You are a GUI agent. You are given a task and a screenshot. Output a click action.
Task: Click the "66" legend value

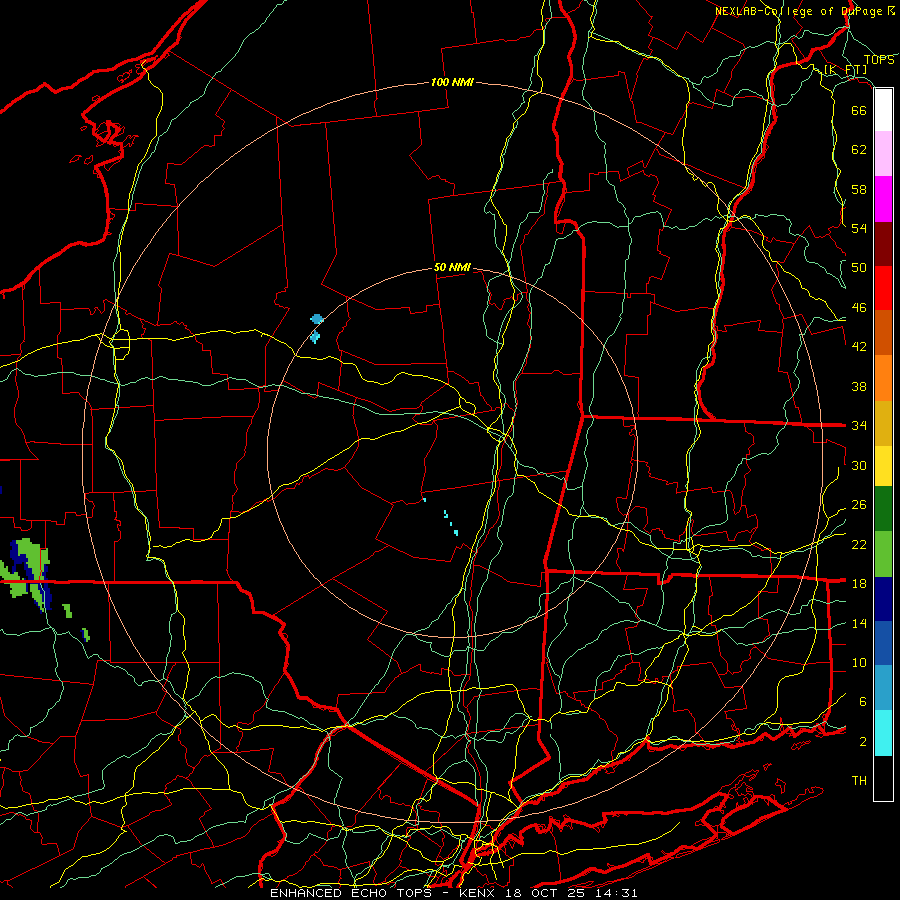pos(859,110)
